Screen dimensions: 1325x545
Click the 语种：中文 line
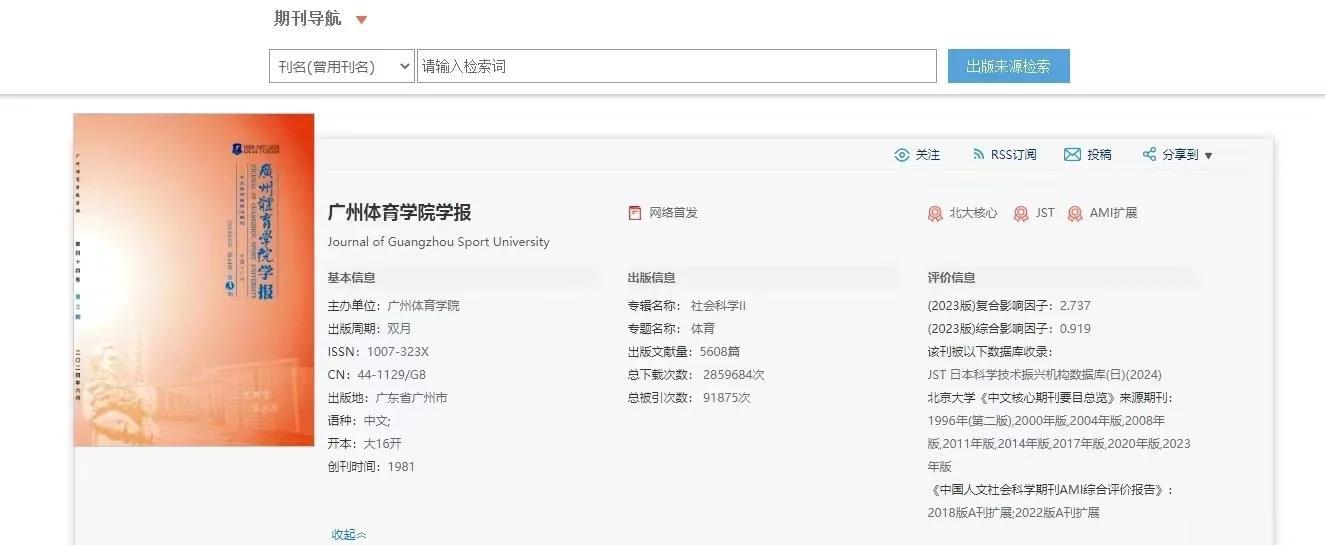(359, 421)
